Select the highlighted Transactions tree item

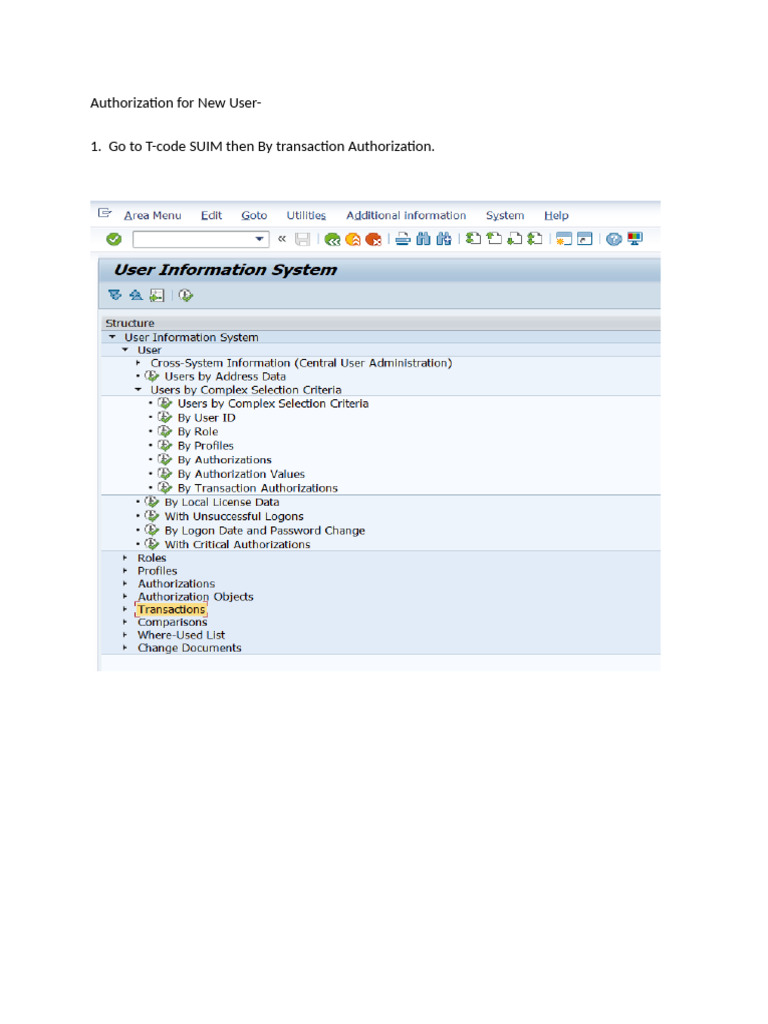[171, 609]
